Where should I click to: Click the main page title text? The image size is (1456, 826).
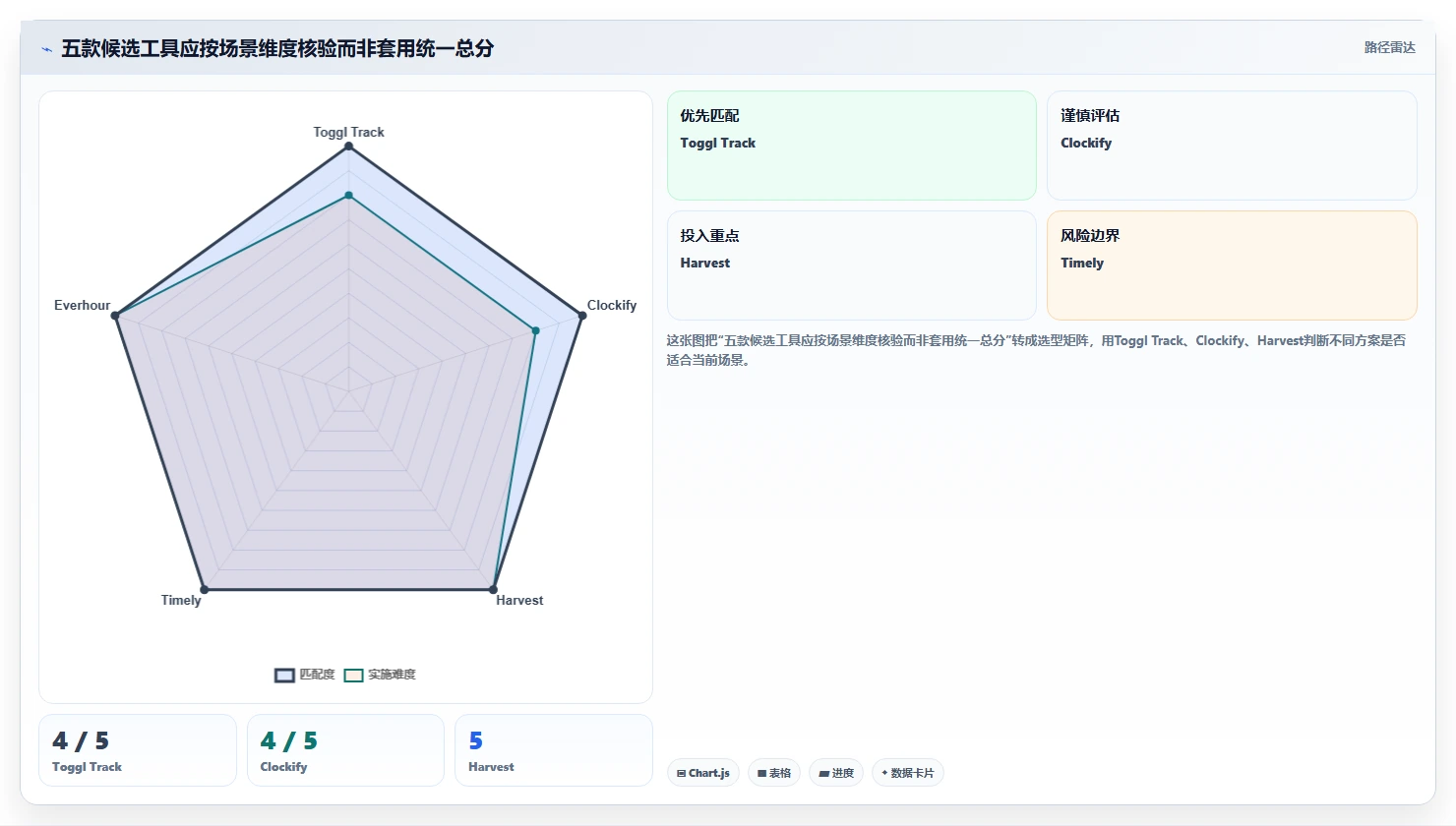[x=277, y=48]
